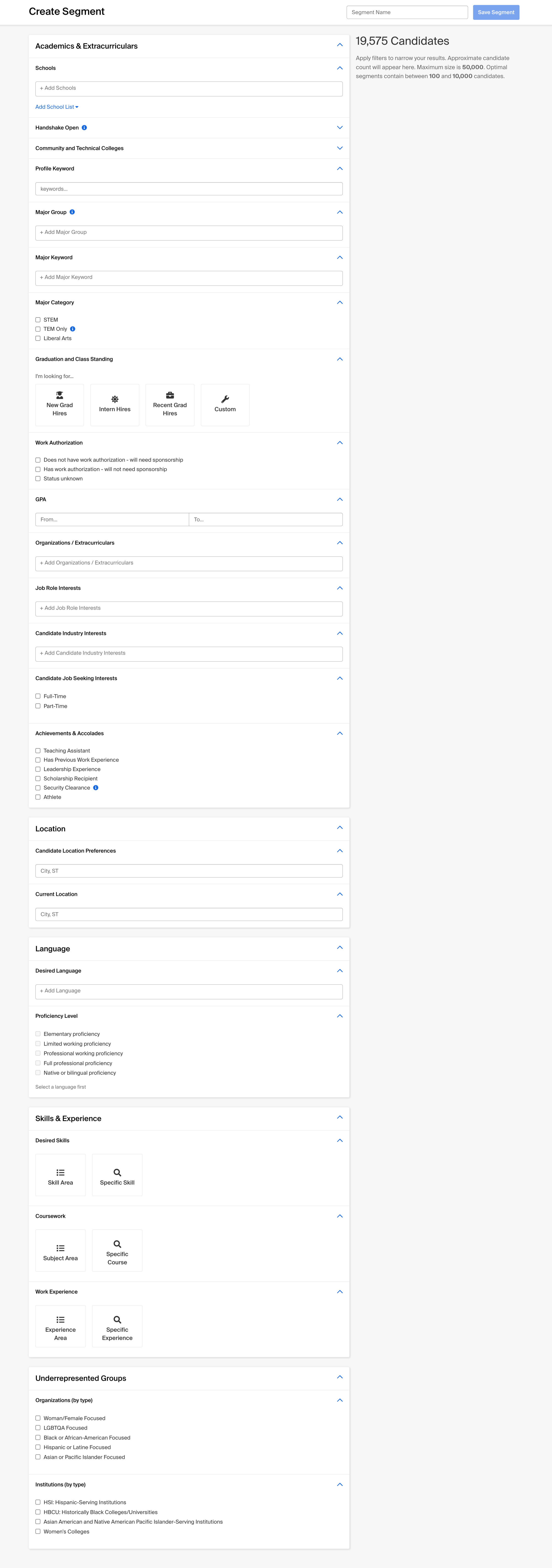The width and height of the screenshot is (552, 1568).
Task: Check Woman/Female Focused organizations
Action: click(38, 1418)
